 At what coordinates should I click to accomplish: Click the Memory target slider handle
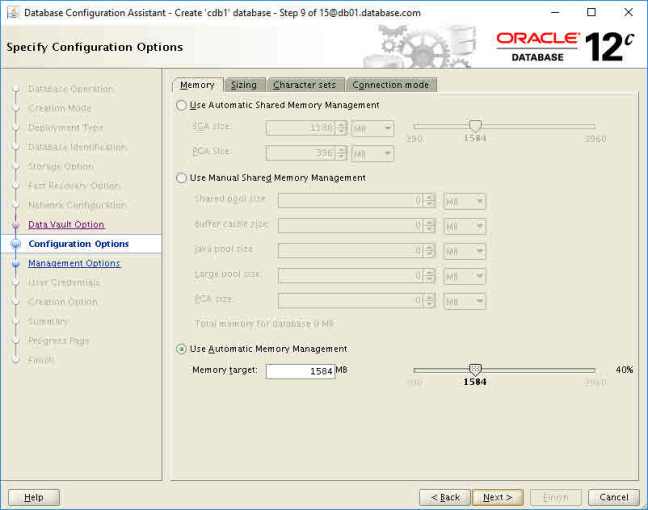point(475,370)
